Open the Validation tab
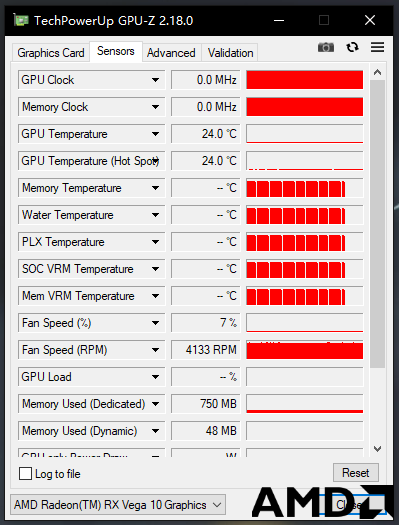This screenshot has height=525, width=399. [x=230, y=53]
